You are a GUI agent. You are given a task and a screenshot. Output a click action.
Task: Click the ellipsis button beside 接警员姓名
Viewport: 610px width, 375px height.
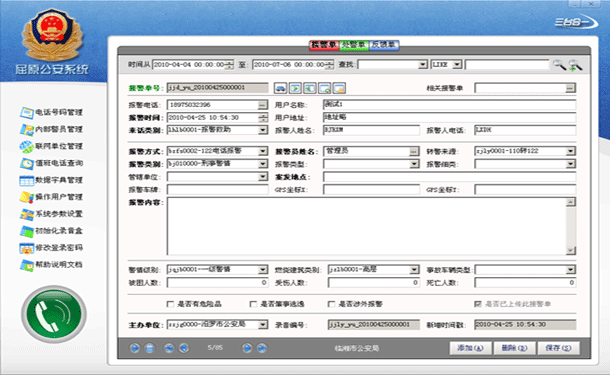pos(414,151)
